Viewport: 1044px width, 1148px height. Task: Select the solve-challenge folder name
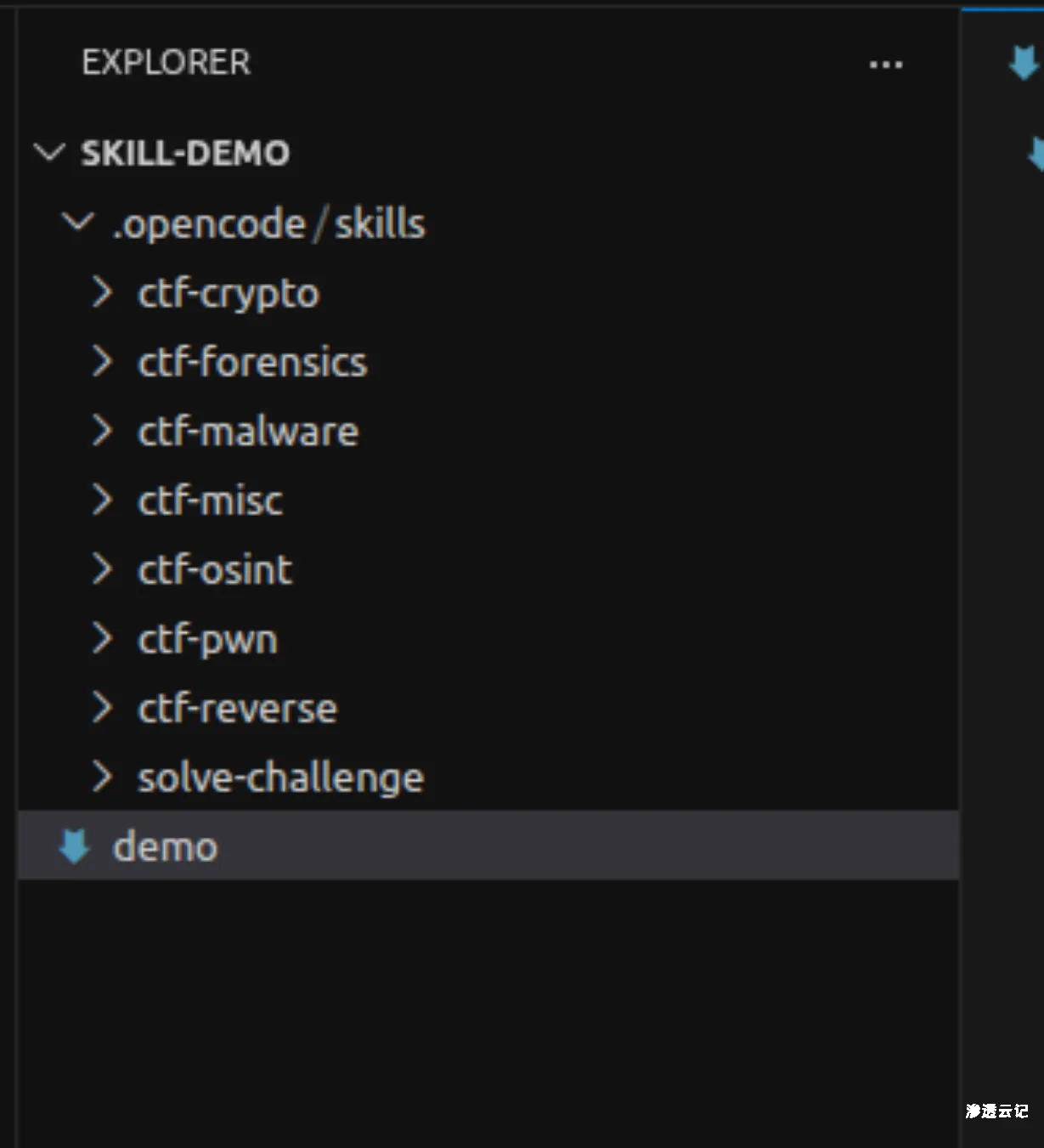coord(280,778)
